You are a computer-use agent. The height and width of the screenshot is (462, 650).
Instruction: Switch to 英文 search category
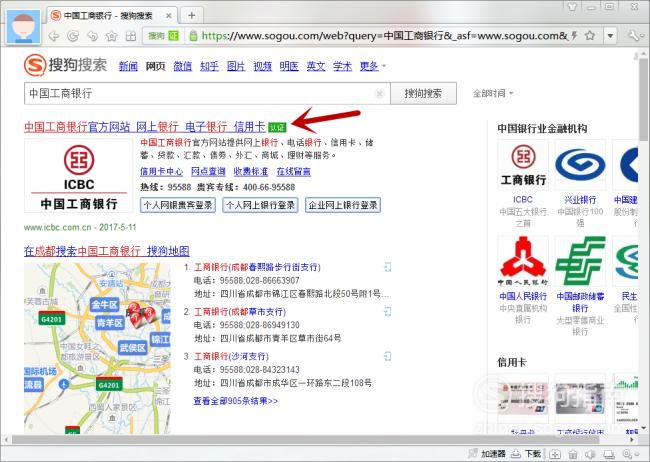point(315,66)
